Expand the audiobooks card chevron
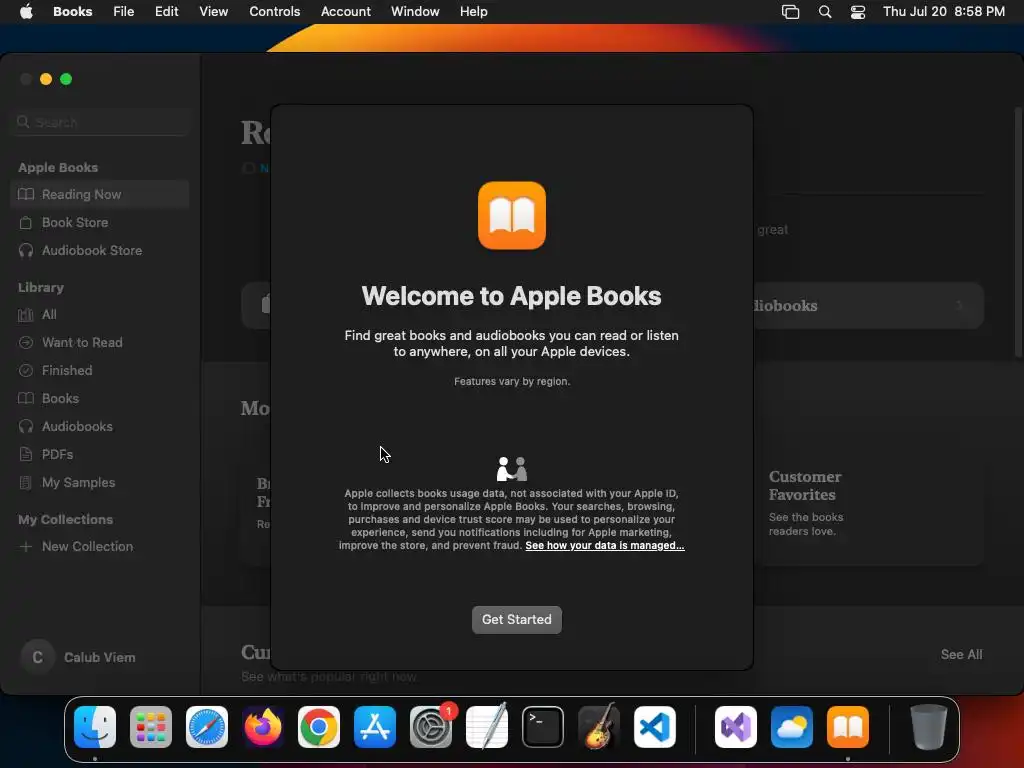The height and width of the screenshot is (768, 1024). 960,306
